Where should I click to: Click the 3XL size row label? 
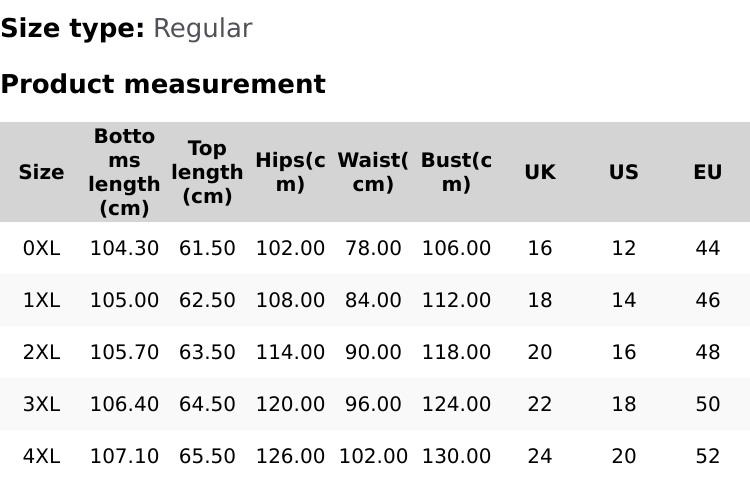(x=41, y=404)
